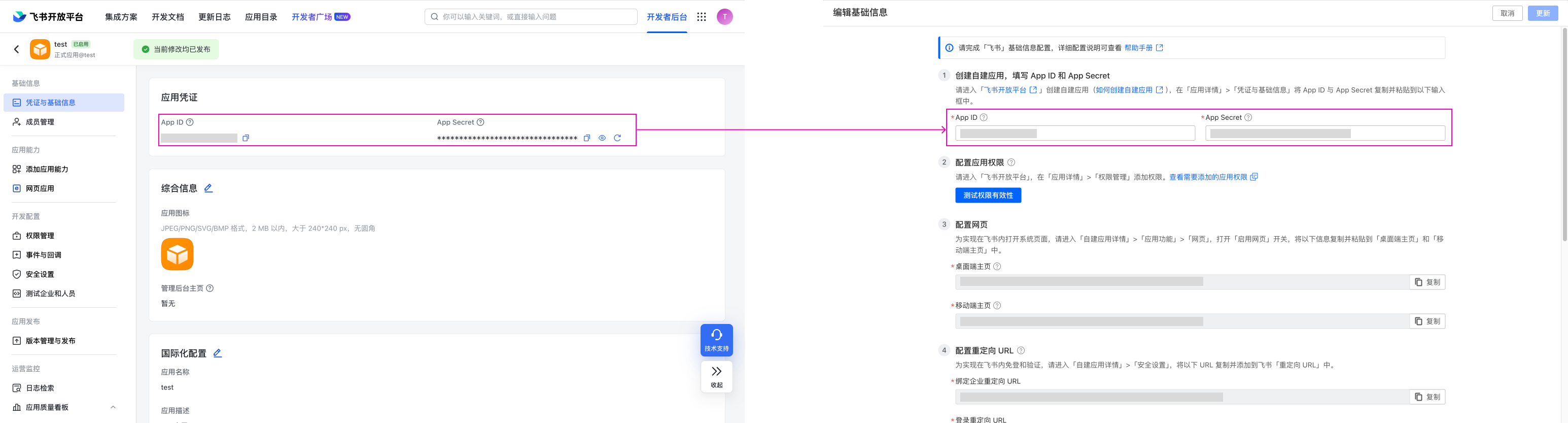Click the help icon beside 桌面端主页
This screenshot has width=1568, height=423.
[x=997, y=267]
